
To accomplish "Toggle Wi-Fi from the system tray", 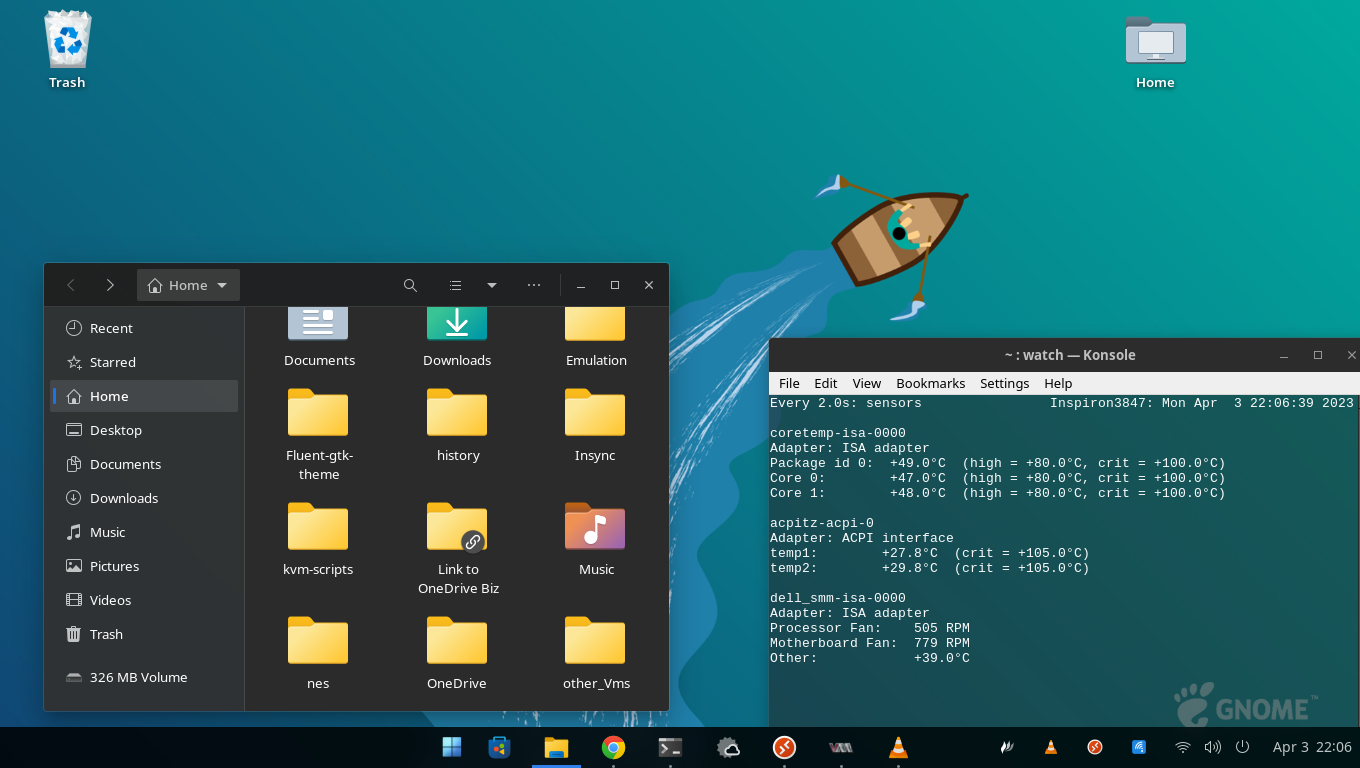I will click(x=1181, y=747).
